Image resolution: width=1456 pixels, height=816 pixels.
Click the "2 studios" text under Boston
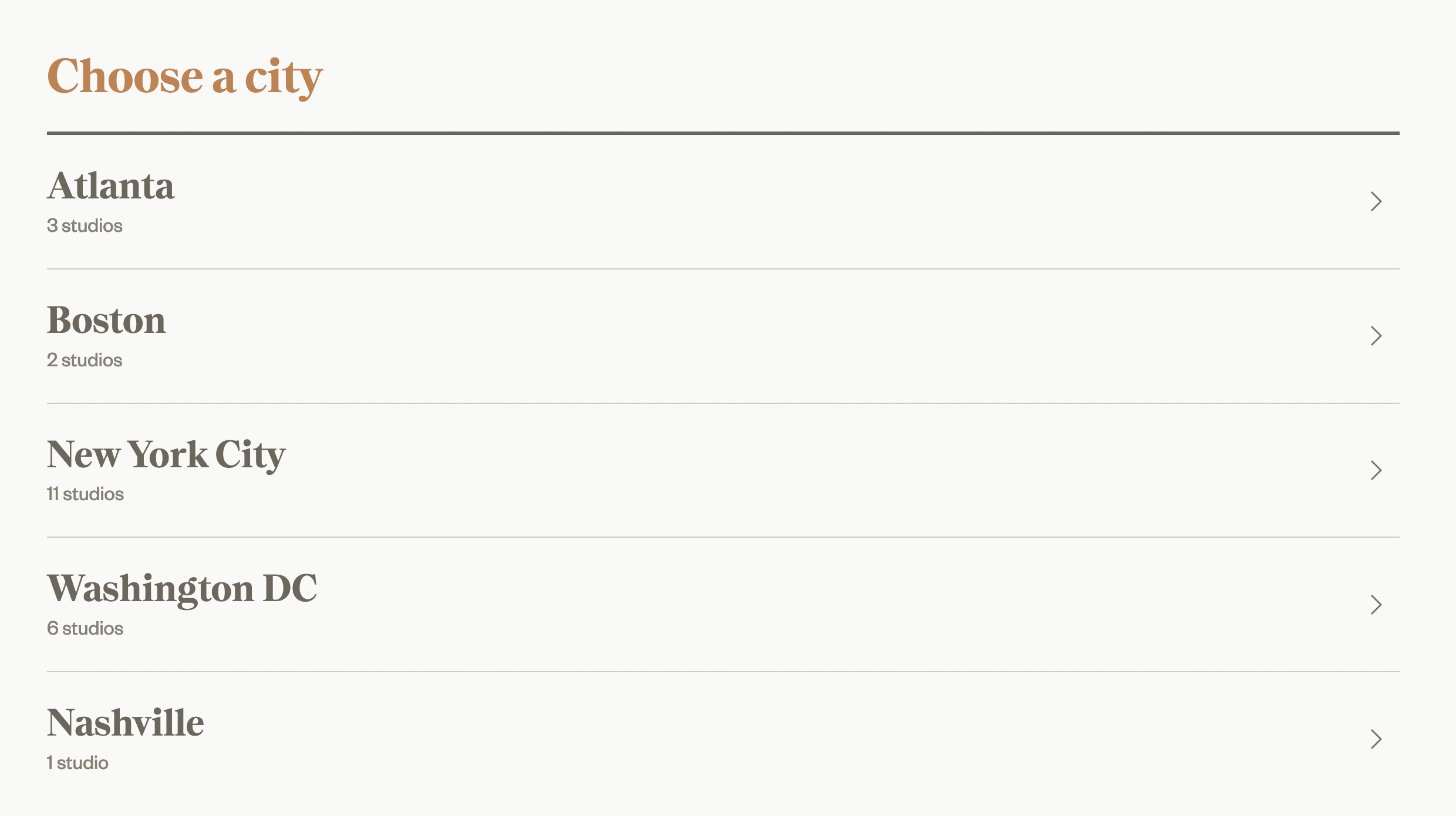coord(85,360)
